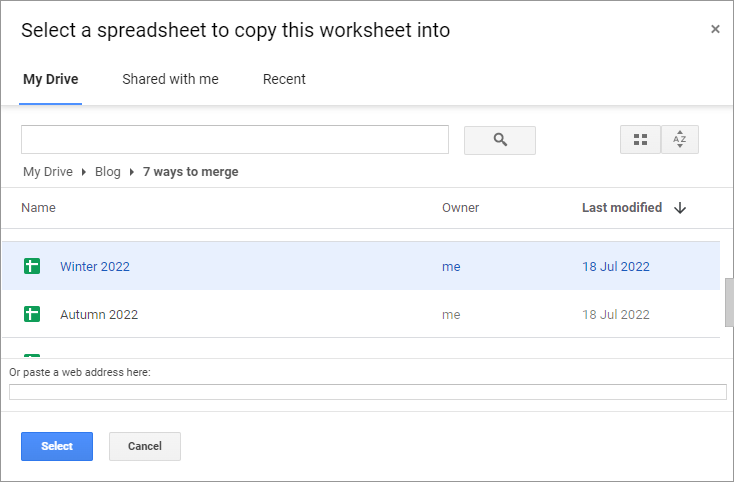Close the dialog with the X
This screenshot has height=482, width=734.
tap(715, 29)
